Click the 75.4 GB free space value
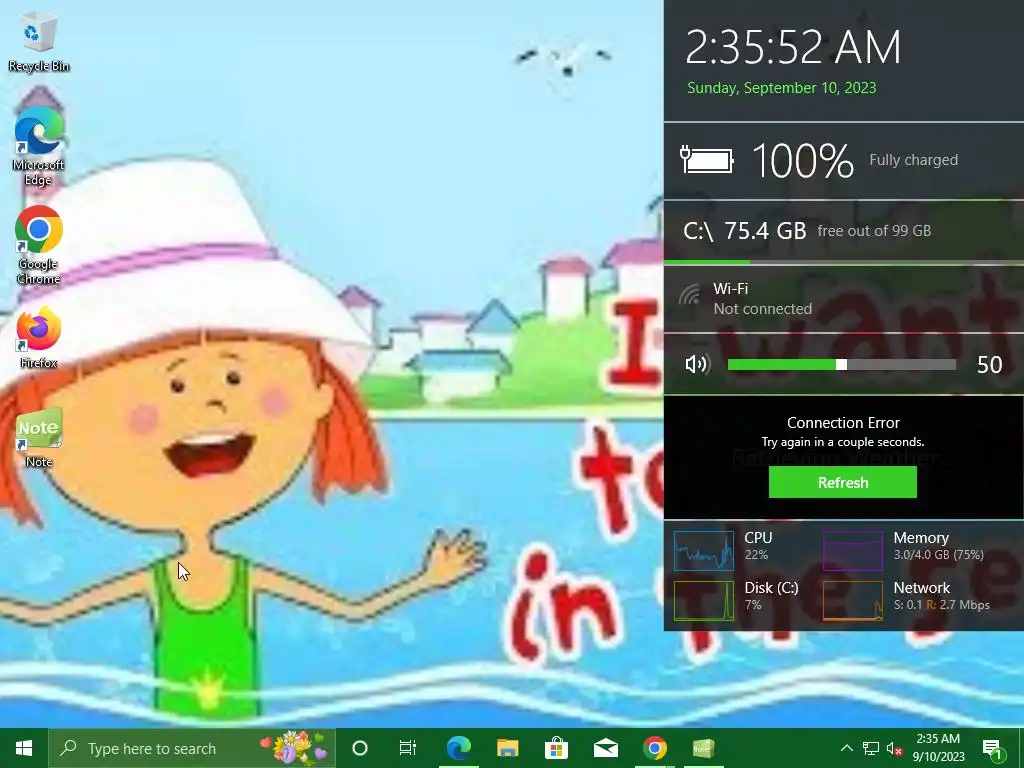Screen dimensions: 1024x768 765,231
